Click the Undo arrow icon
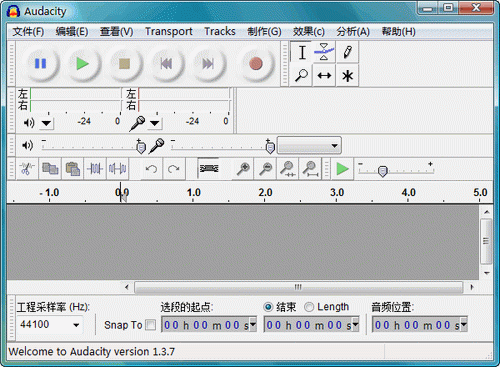 point(151,169)
